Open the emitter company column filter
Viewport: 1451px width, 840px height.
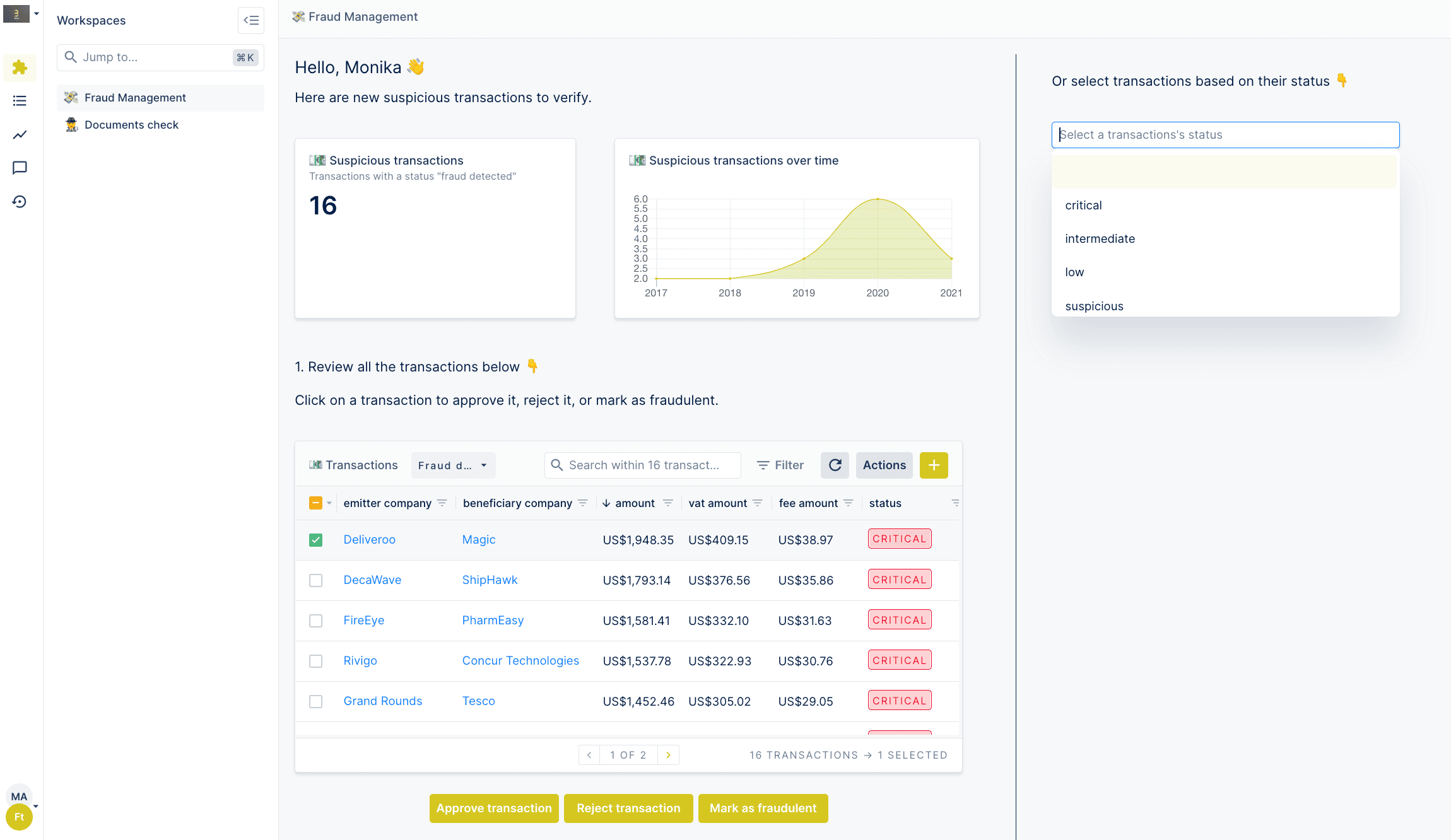442,503
